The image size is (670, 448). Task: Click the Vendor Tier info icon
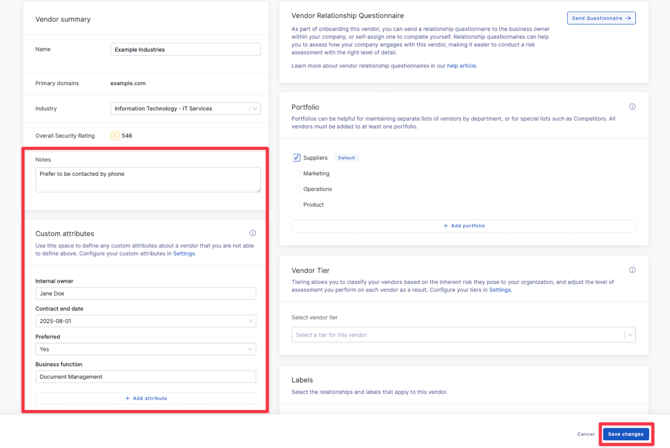[x=632, y=270]
